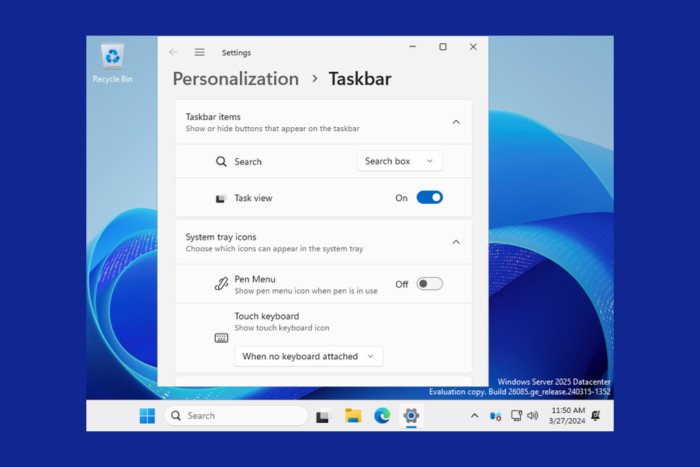Image resolution: width=700 pixels, height=467 pixels.
Task: Click the Task view icon in settings row
Action: pyautogui.click(x=221, y=198)
